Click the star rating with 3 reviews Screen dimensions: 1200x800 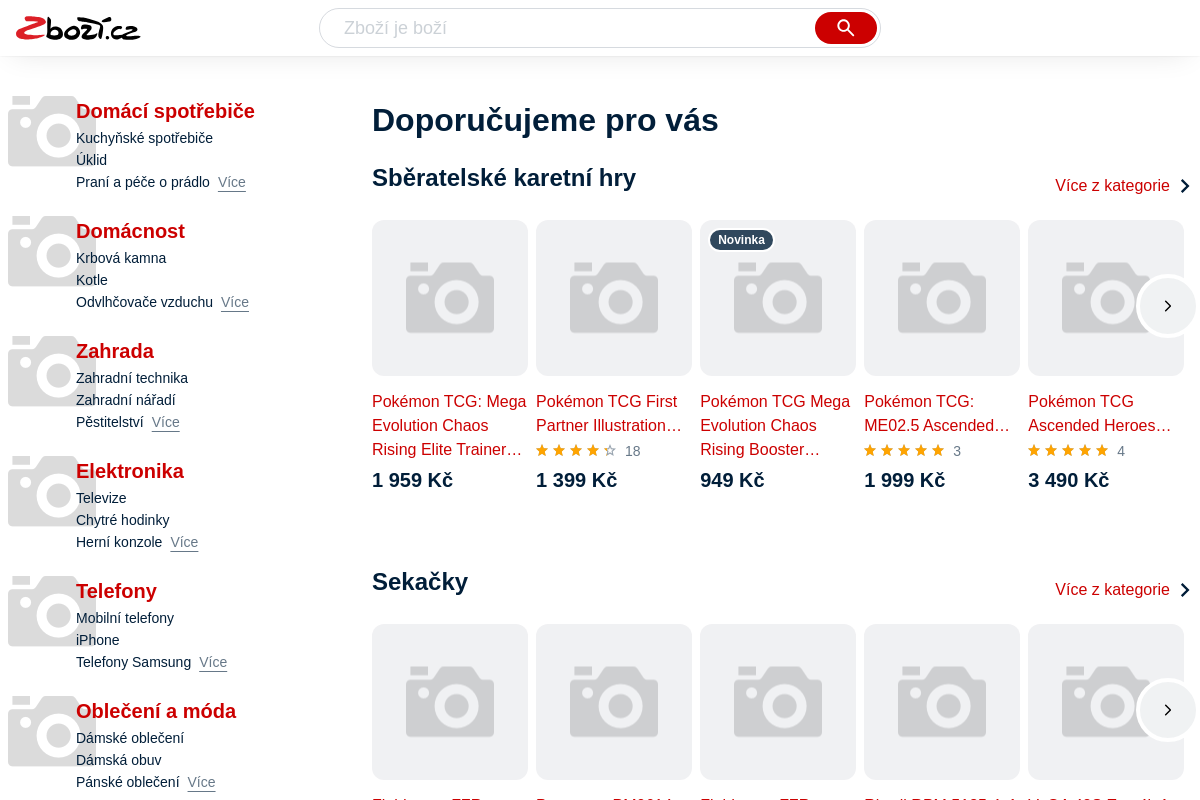click(x=912, y=451)
